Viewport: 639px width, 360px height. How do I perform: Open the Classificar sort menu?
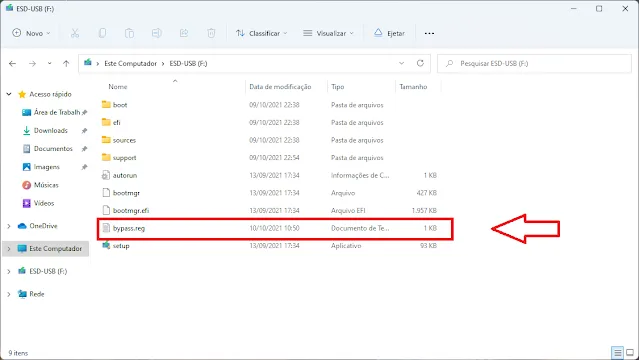coord(261,33)
